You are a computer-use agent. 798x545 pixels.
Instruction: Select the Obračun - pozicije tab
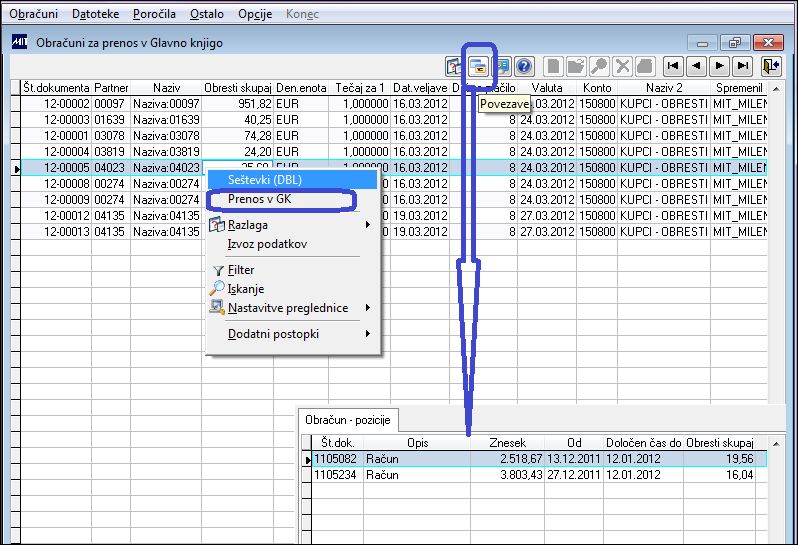(x=348, y=420)
